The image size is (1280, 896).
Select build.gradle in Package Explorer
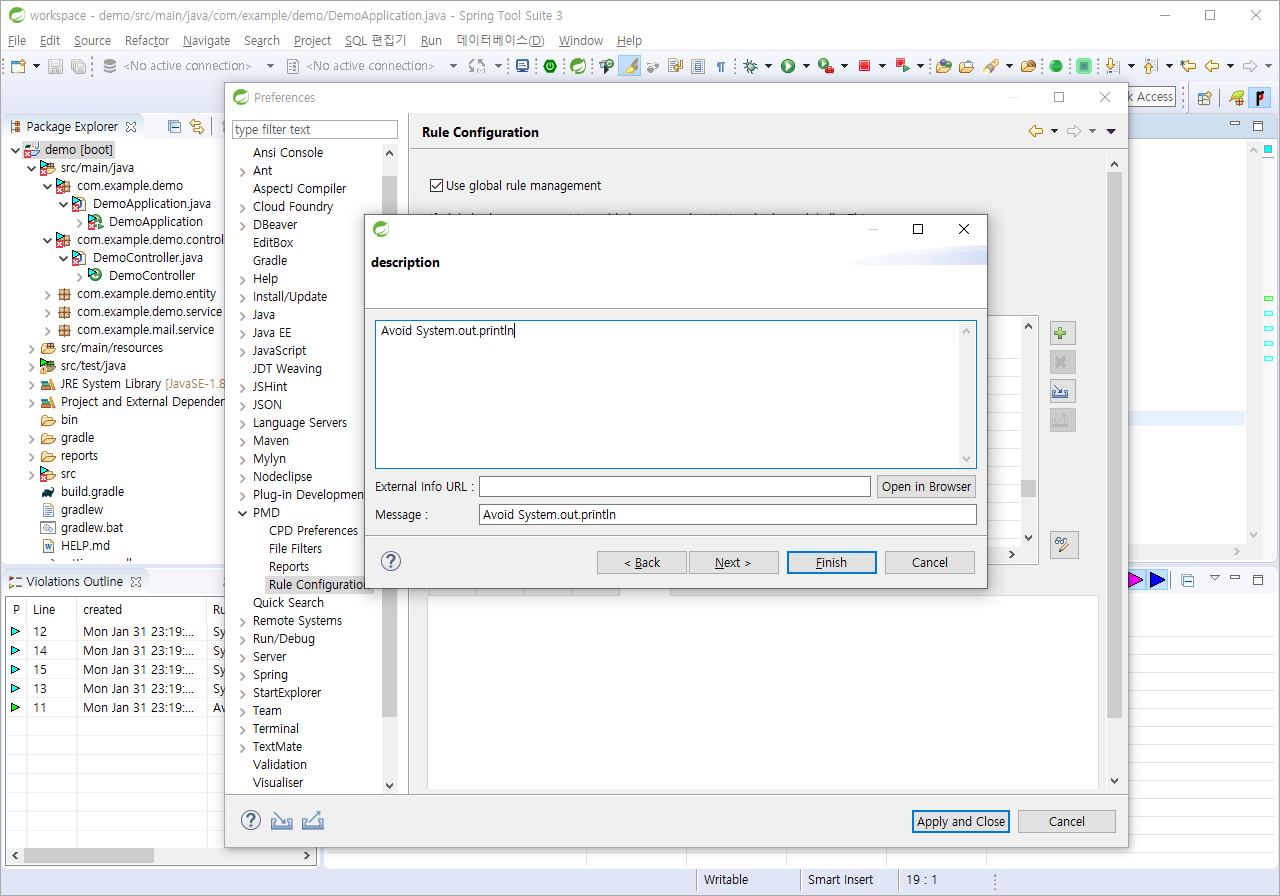click(x=92, y=491)
